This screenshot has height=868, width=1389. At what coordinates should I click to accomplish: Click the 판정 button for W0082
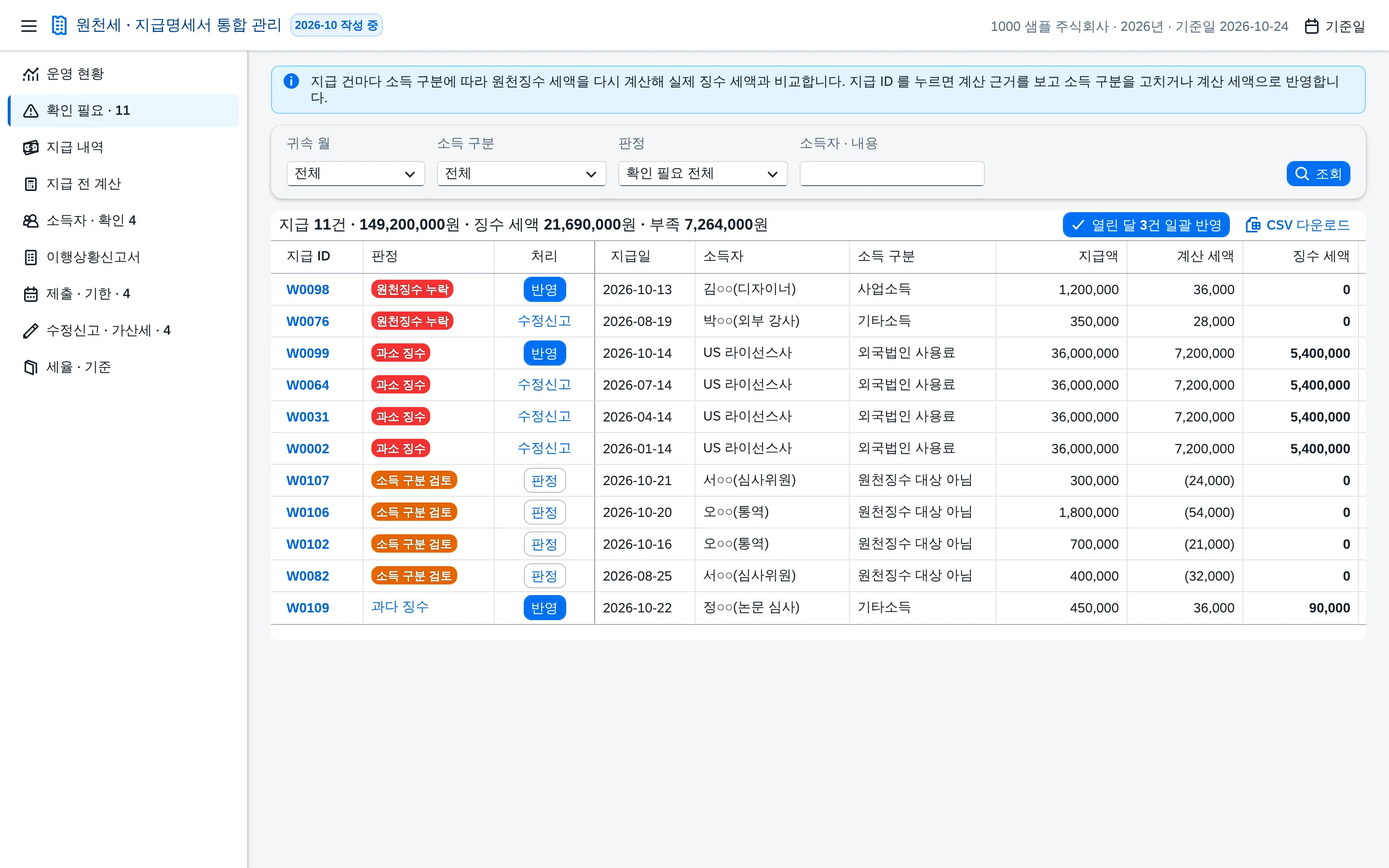[x=544, y=576]
